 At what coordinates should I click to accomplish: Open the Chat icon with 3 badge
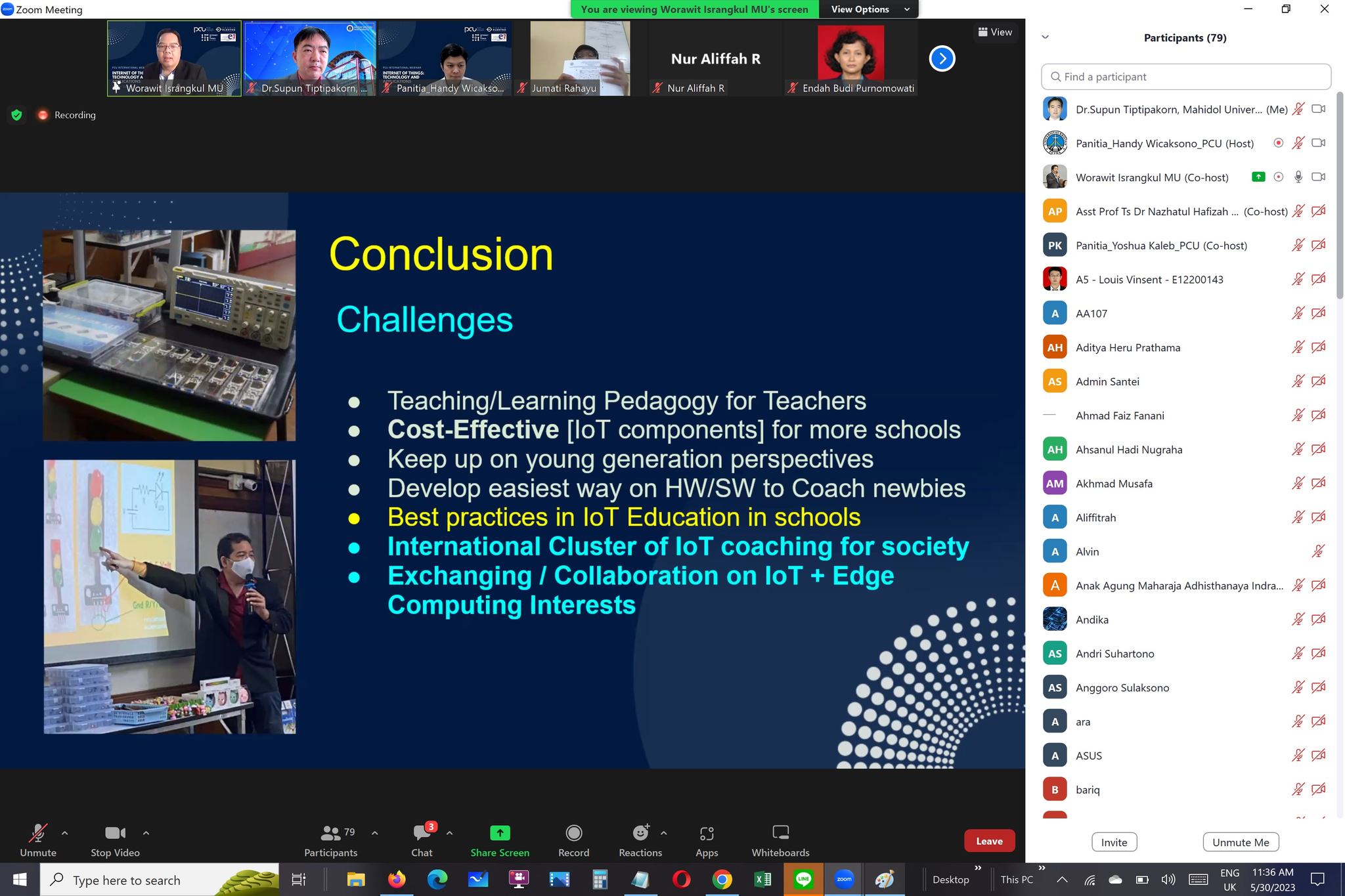click(422, 834)
